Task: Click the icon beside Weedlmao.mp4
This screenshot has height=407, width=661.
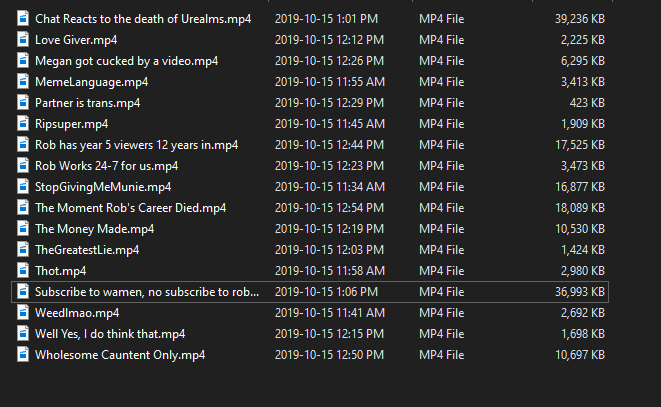Action: pos(23,313)
